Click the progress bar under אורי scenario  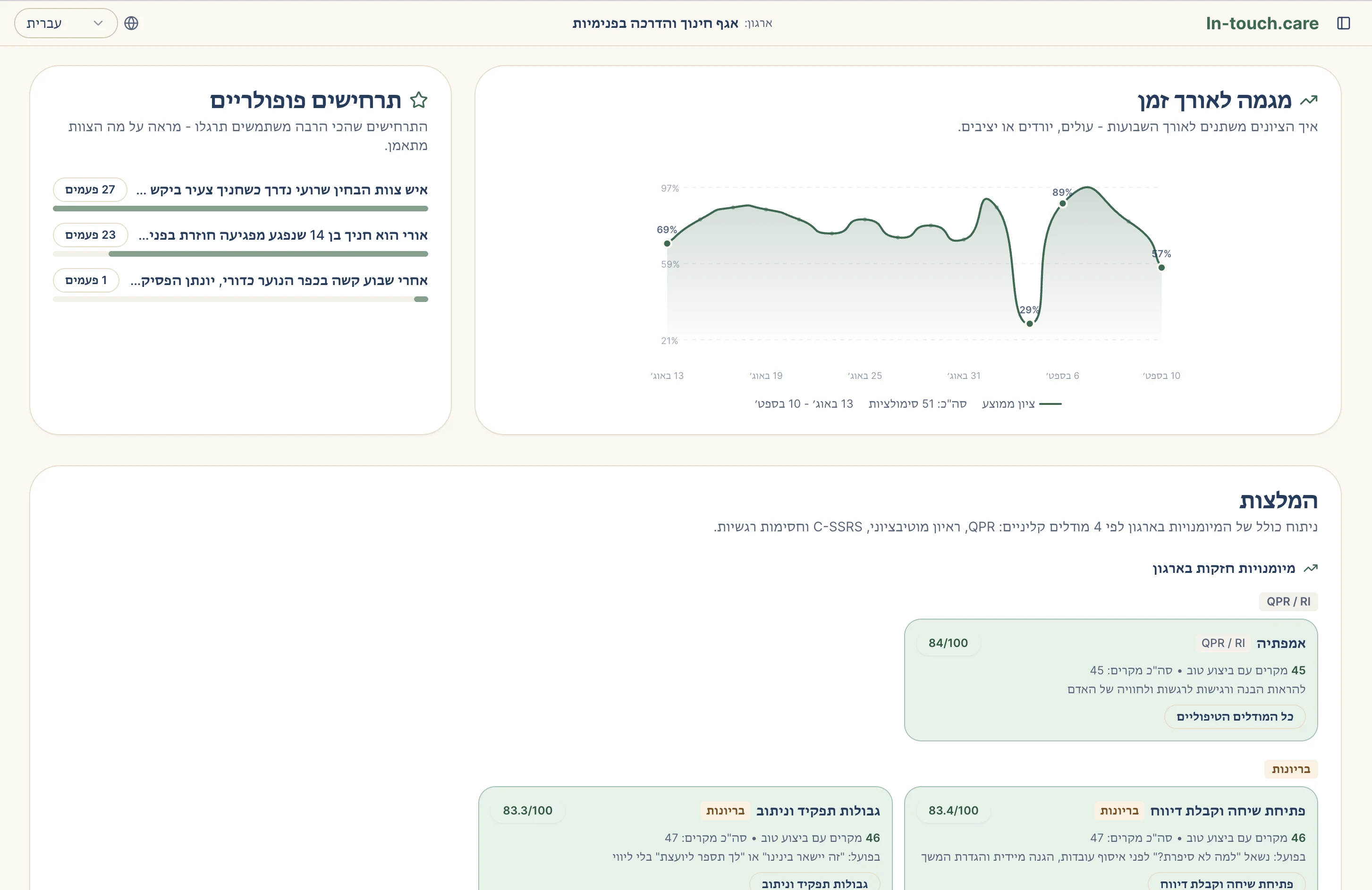(240, 254)
